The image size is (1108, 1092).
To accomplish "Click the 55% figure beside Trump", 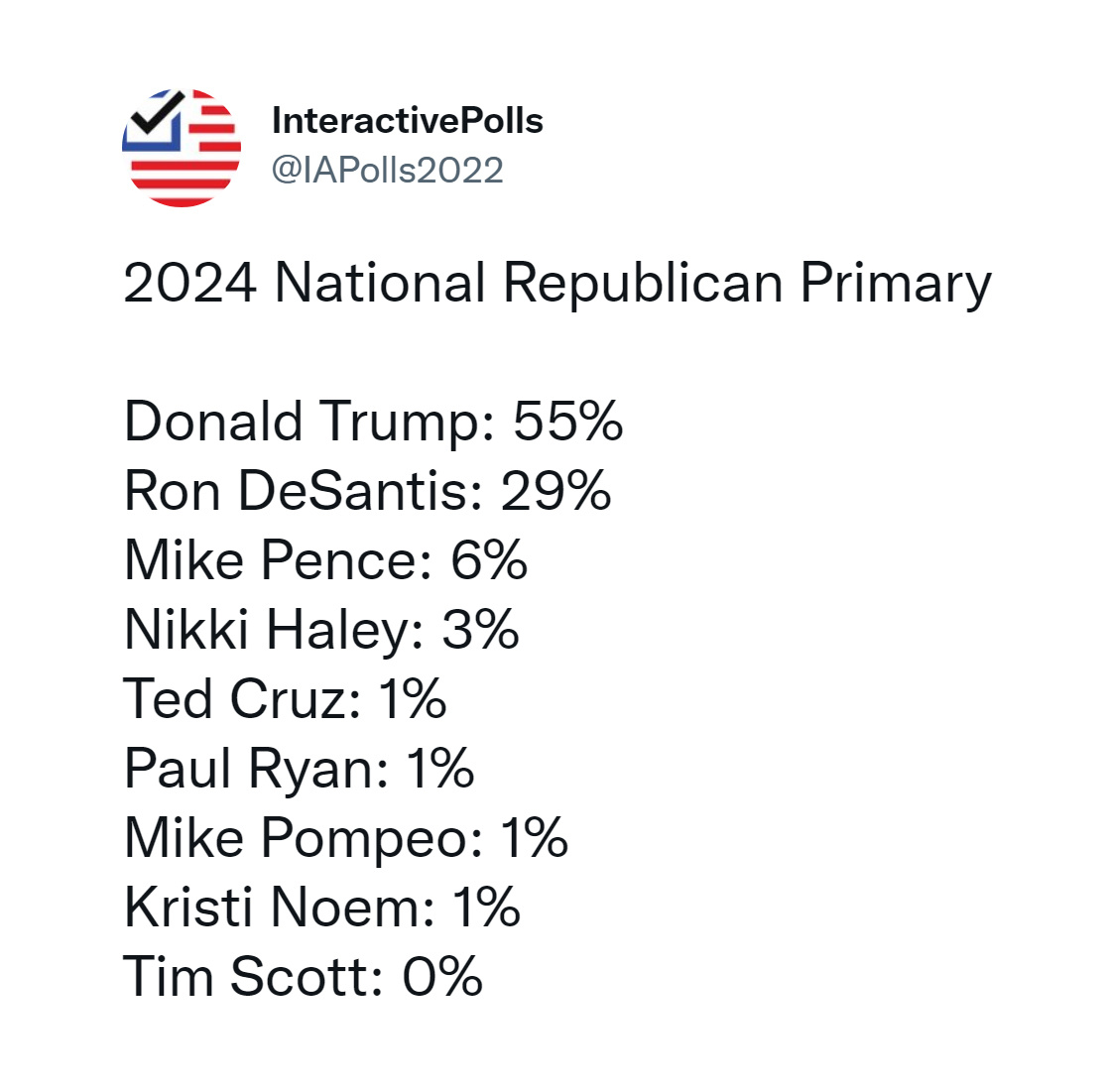I will click(567, 421).
